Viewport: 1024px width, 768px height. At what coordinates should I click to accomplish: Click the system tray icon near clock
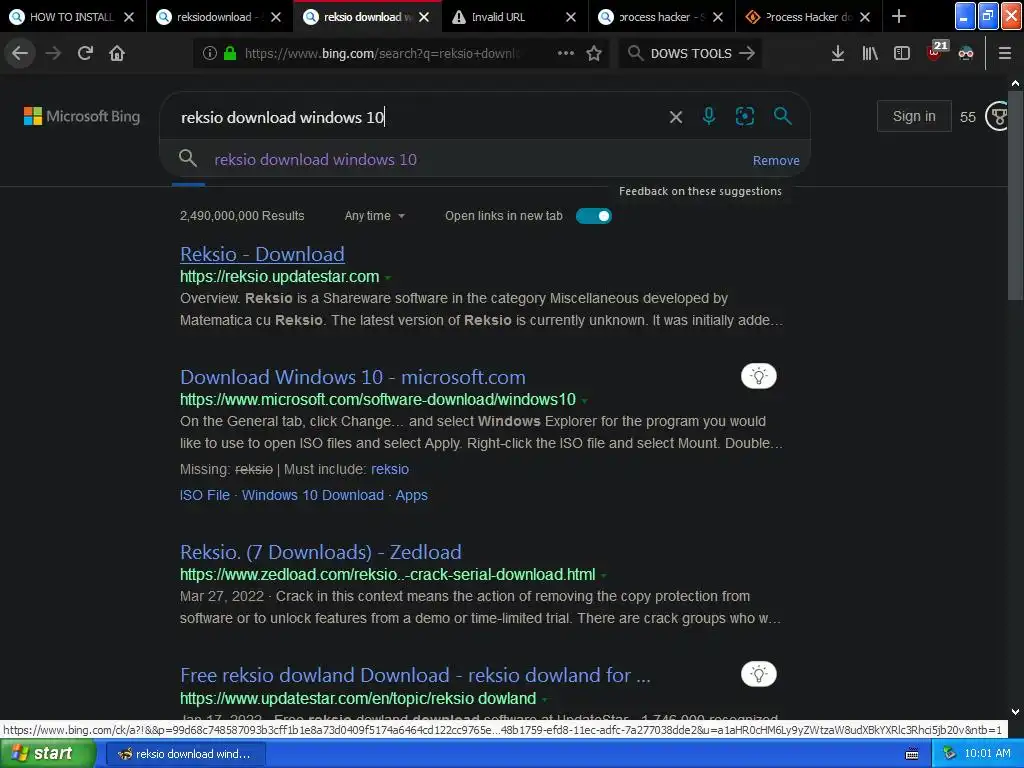[x=949, y=754]
